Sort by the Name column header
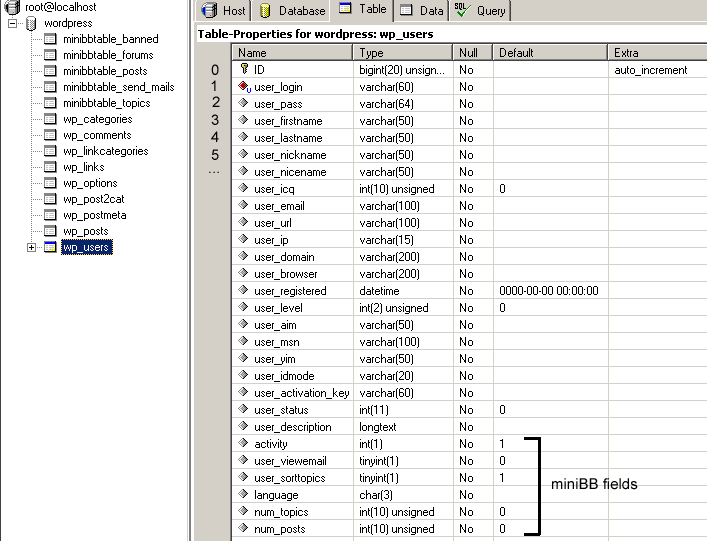 292,53
